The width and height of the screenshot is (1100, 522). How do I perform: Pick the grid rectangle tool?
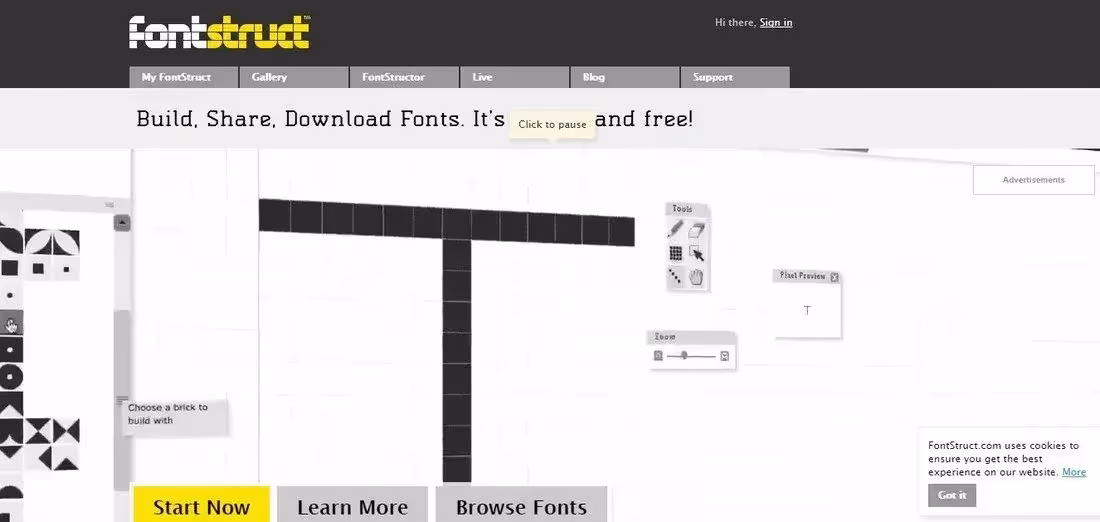676,254
